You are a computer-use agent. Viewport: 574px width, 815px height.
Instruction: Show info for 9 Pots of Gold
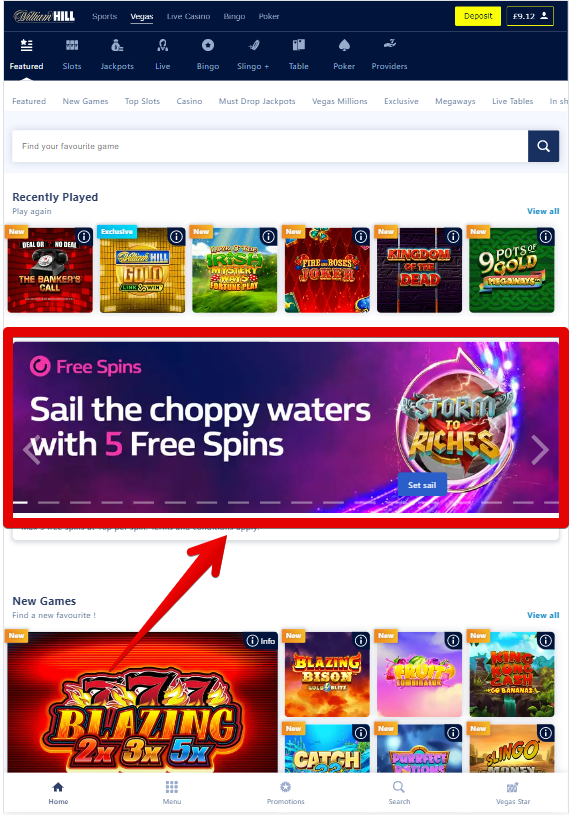click(x=545, y=237)
